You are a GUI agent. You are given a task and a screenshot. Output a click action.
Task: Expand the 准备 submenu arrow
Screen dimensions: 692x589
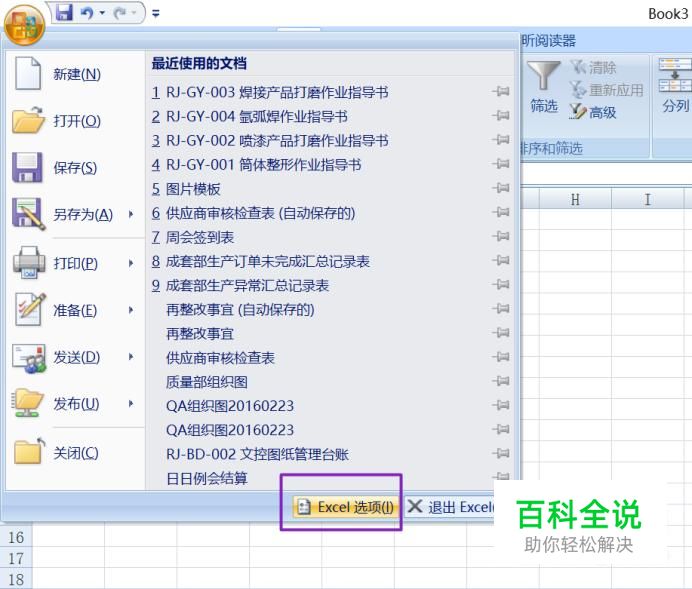(x=131, y=310)
